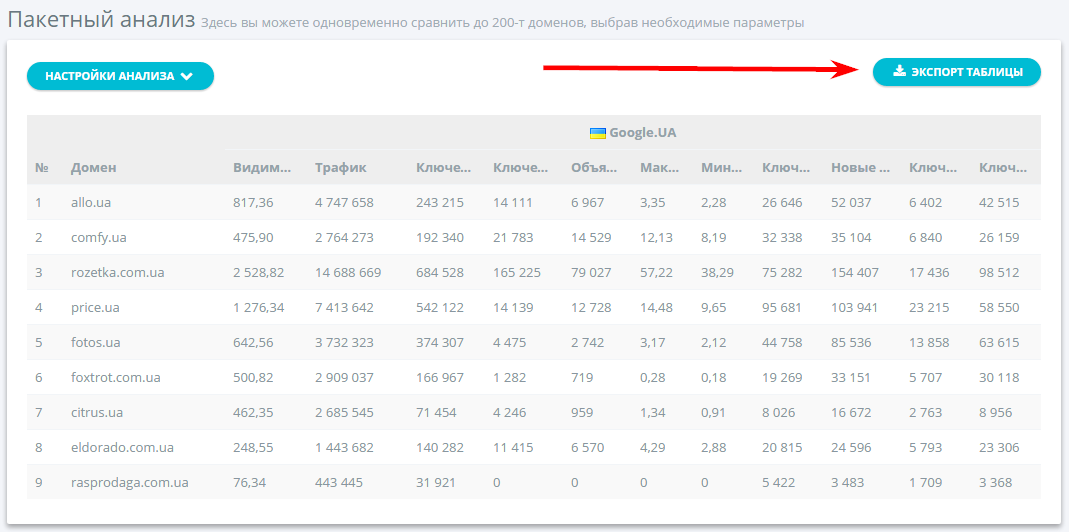Click the value 79 027
1069x532 pixels.
pos(591,273)
